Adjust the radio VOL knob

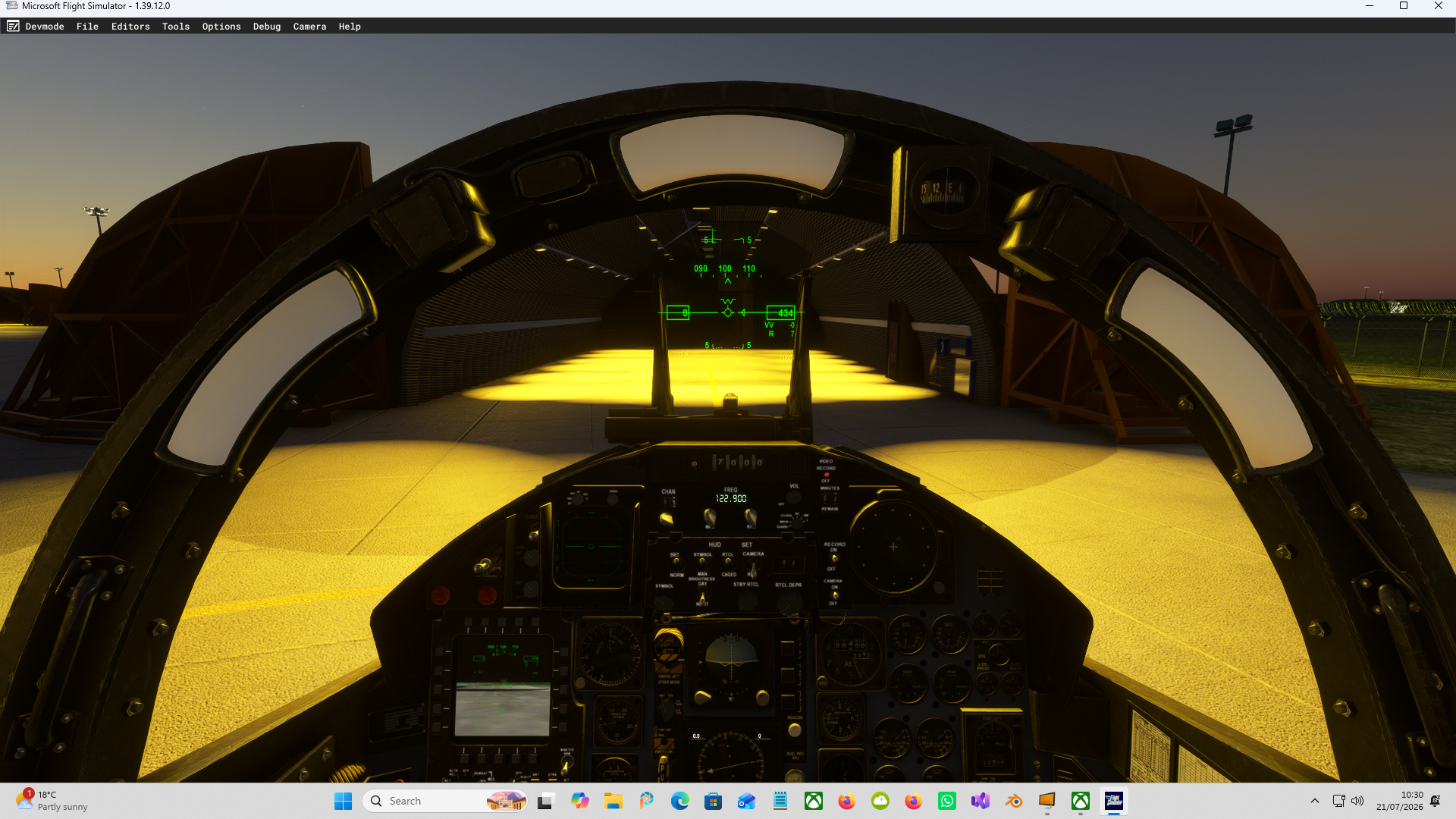click(x=793, y=498)
